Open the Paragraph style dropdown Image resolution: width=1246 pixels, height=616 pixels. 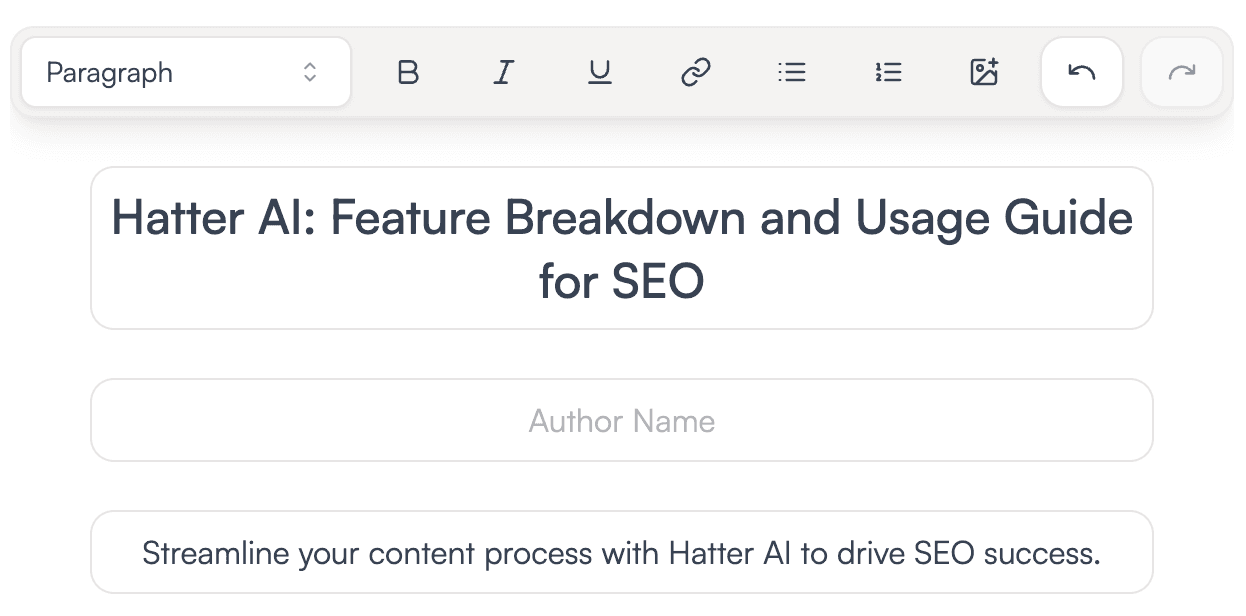pyautogui.click(x=186, y=72)
